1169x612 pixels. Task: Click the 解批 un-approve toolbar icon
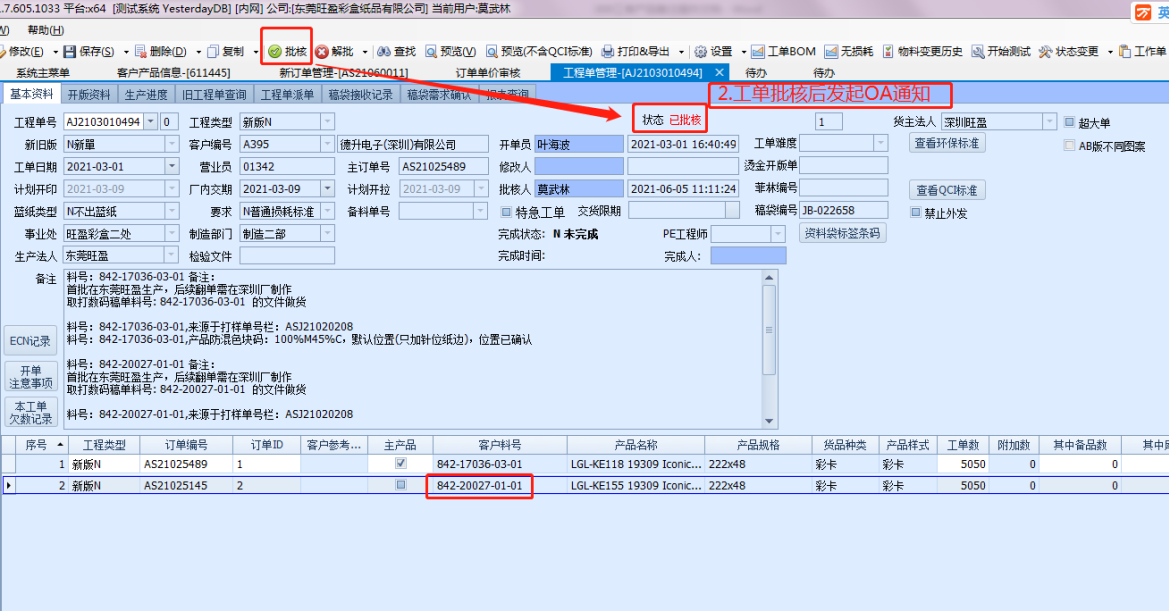[x=321, y=51]
